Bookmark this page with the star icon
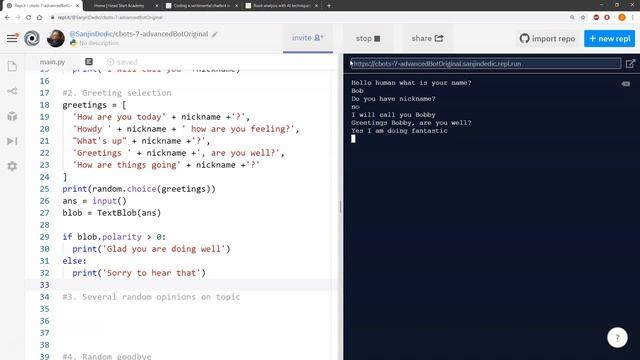640x360 pixels. [583, 18]
